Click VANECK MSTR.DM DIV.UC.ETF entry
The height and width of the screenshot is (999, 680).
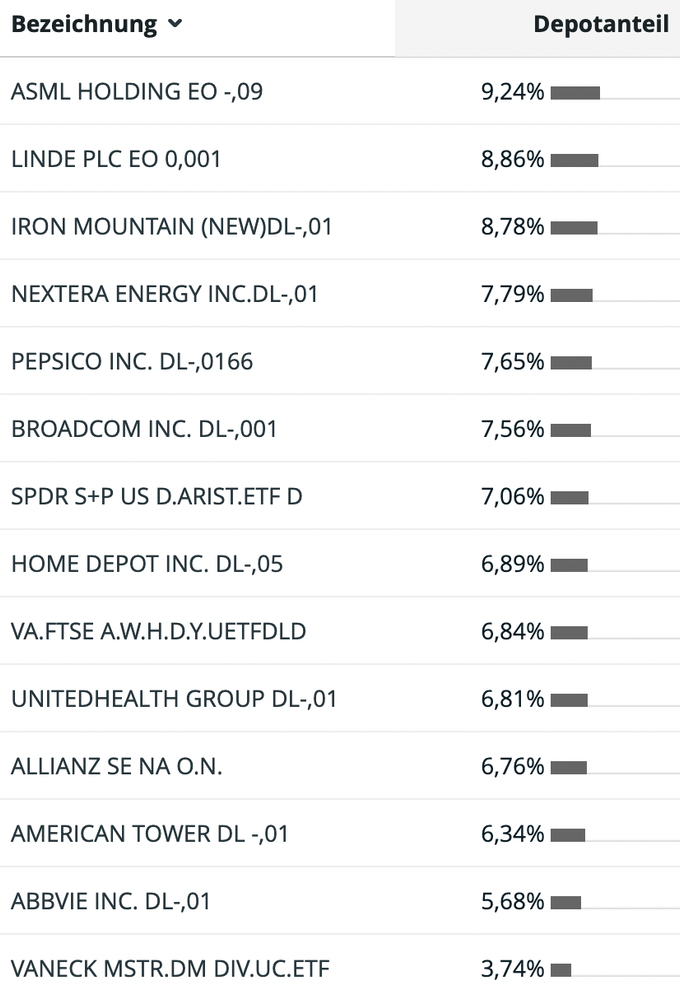click(x=170, y=969)
